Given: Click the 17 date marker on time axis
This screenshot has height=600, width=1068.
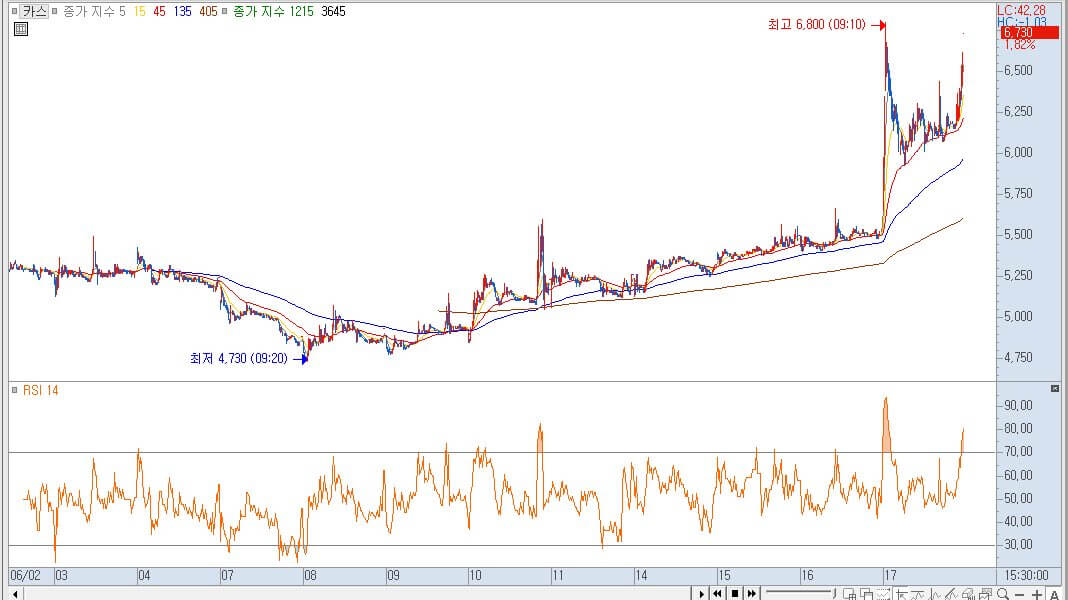Looking at the screenshot, I should pos(890,575).
